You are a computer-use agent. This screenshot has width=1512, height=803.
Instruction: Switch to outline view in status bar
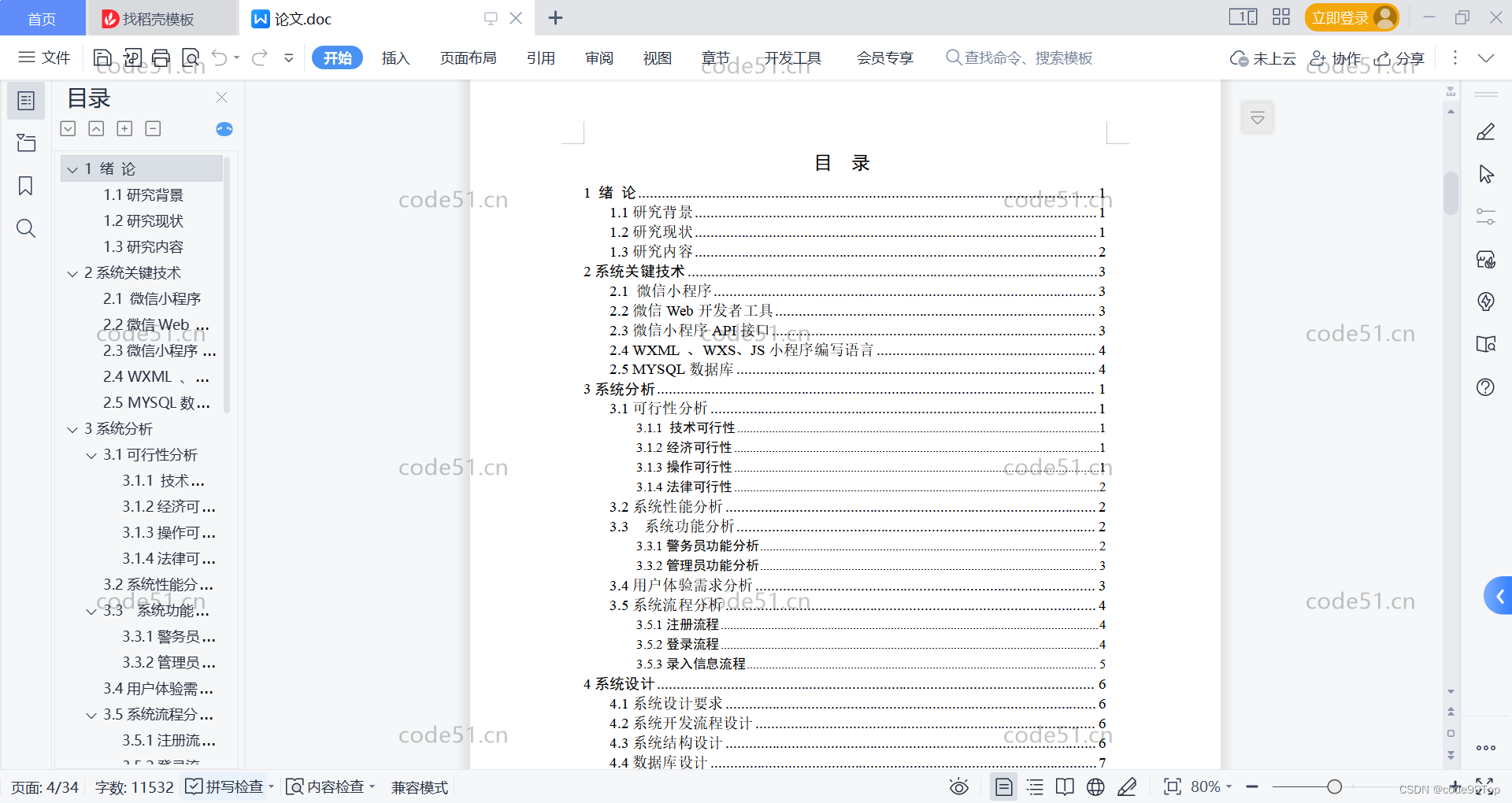pos(1035,786)
